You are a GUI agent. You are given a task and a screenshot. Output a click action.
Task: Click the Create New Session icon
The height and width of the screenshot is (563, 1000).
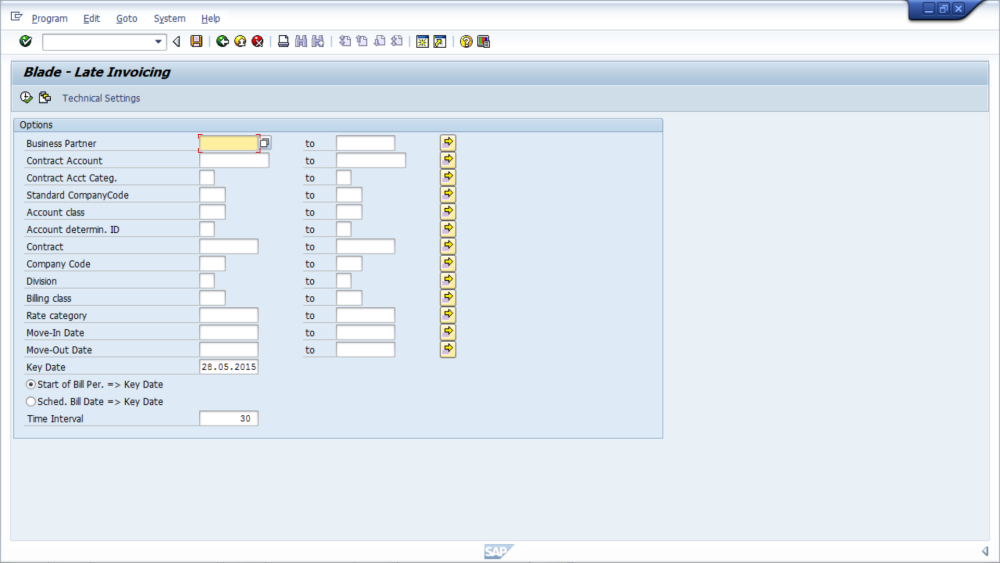[422, 41]
